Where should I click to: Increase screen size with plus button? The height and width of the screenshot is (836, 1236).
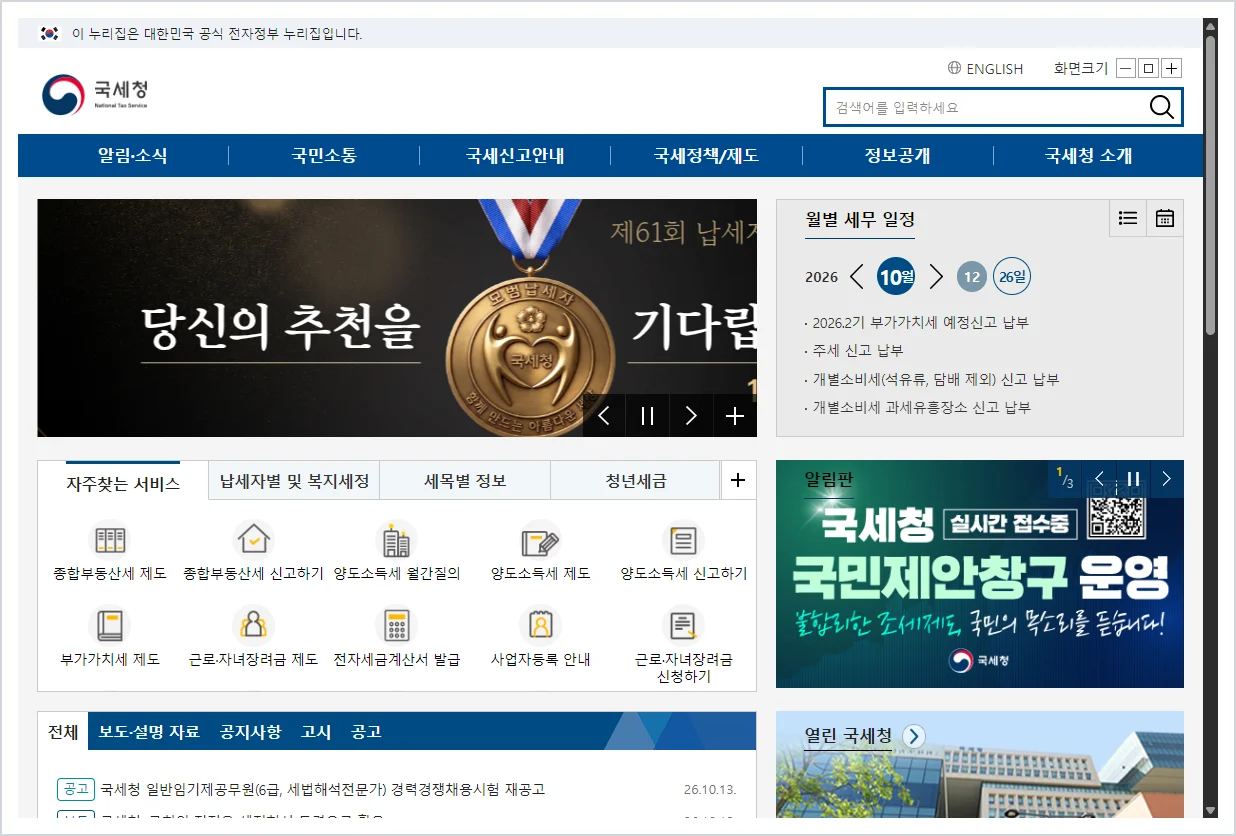point(1172,69)
